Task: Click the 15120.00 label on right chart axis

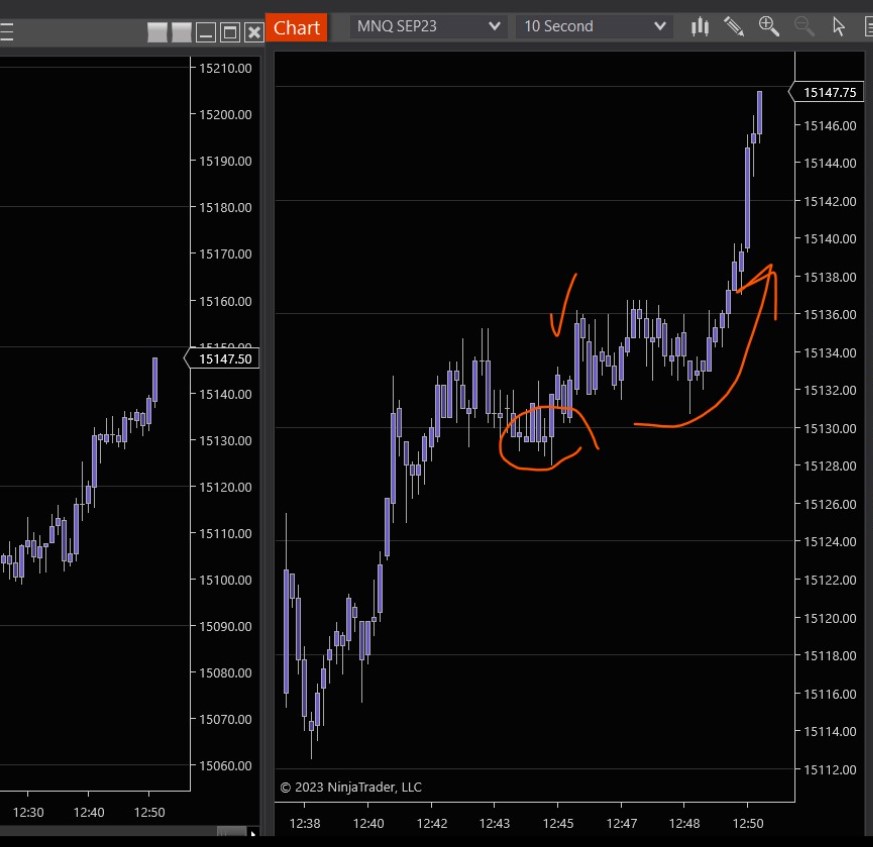Action: 830,618
